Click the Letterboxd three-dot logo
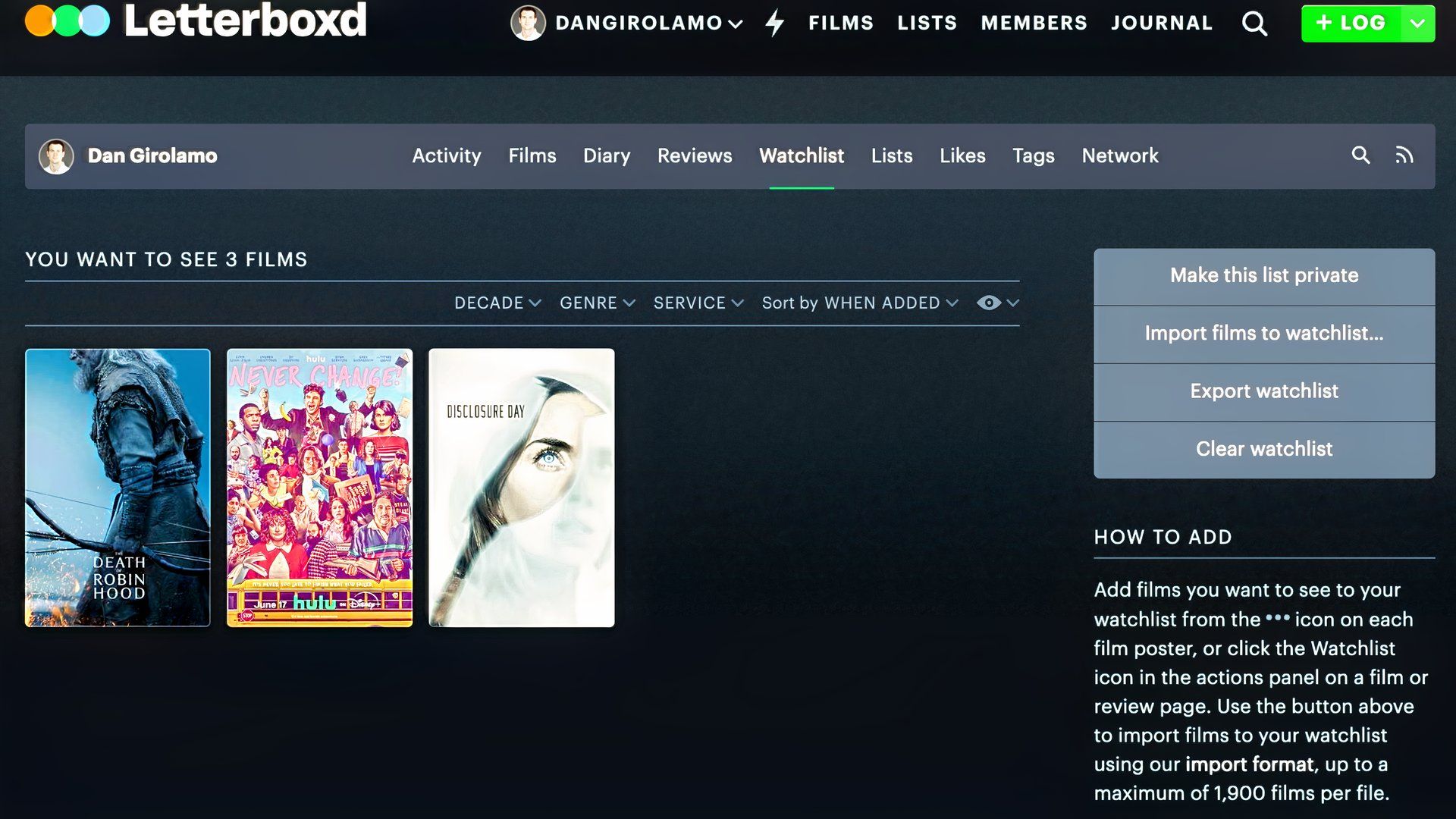Viewport: 1456px width, 819px height. 67,20
